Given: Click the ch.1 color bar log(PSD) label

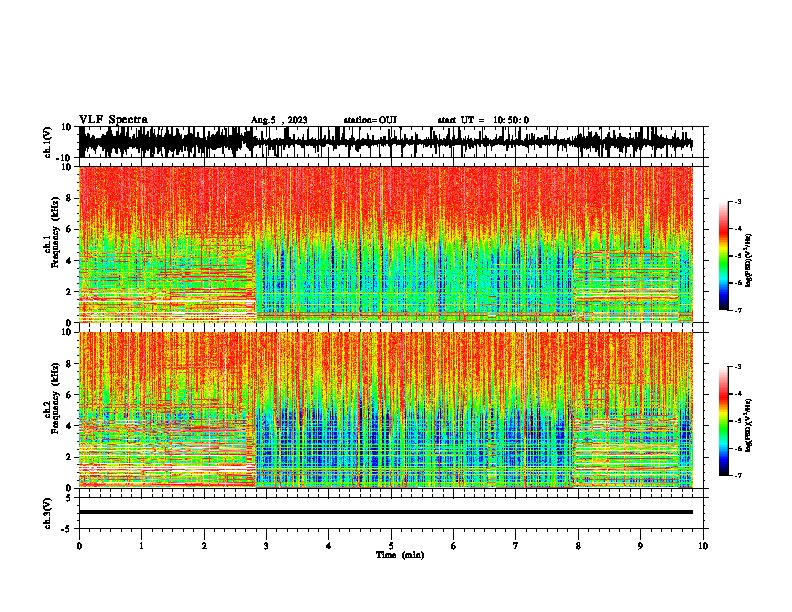Looking at the screenshot, I should pos(748,260).
